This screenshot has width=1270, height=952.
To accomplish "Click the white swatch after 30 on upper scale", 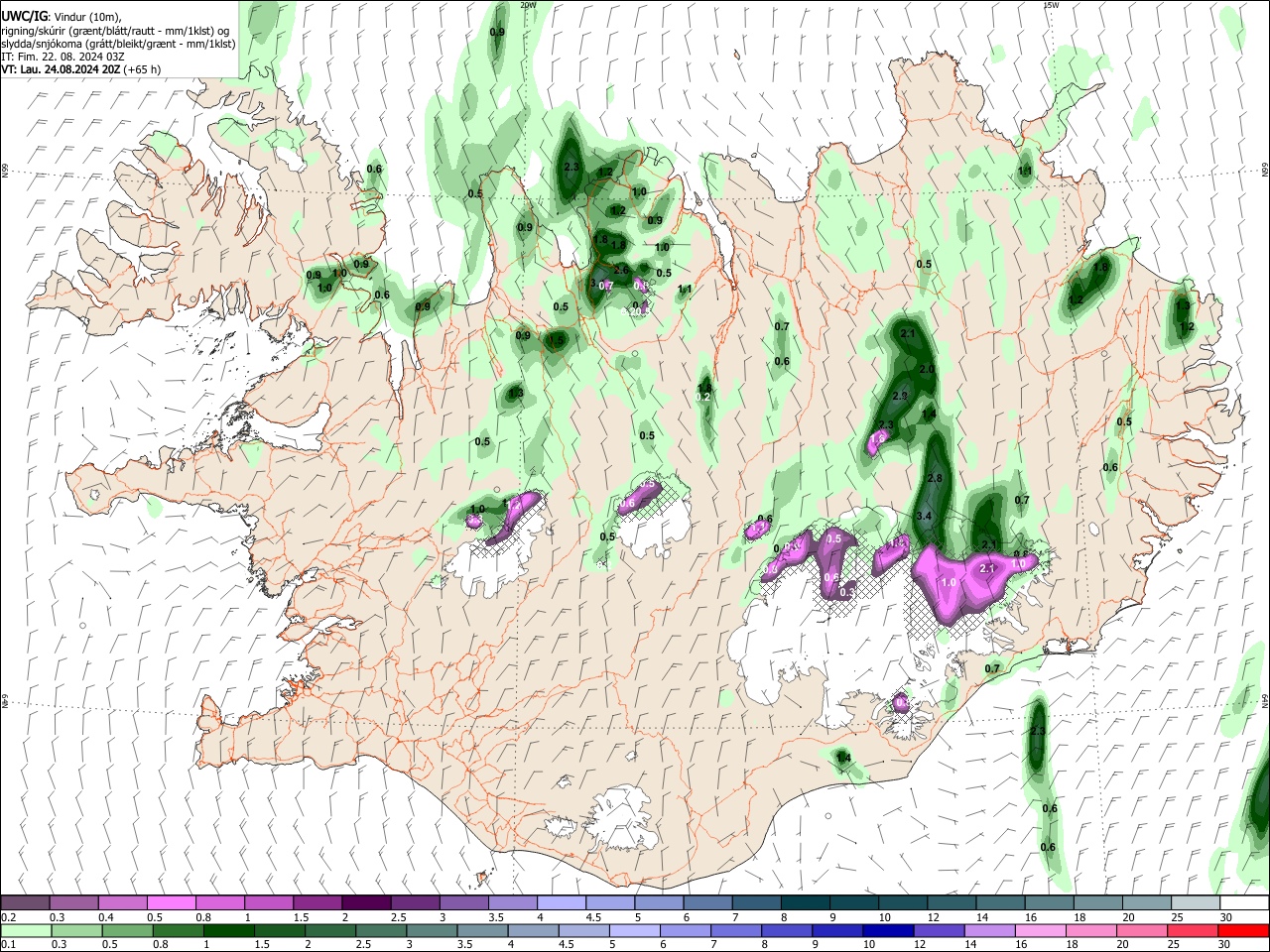I will [x=1244, y=902].
